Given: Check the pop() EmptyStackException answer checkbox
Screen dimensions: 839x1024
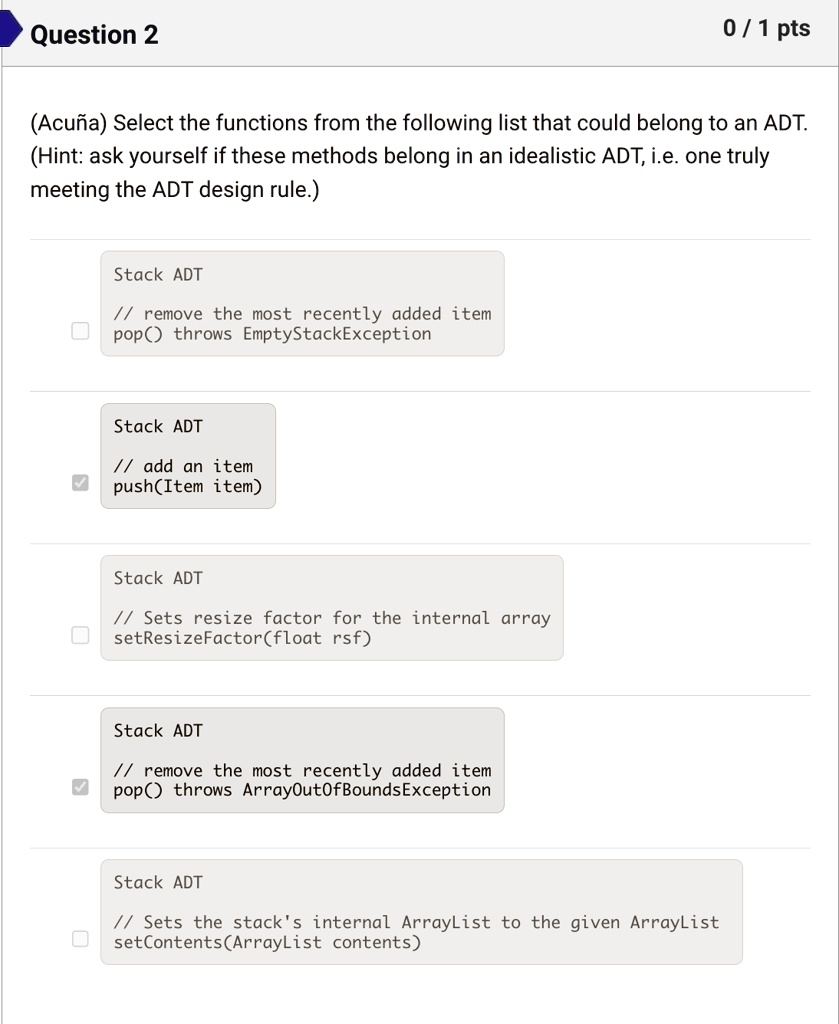Looking at the screenshot, I should point(79,330).
